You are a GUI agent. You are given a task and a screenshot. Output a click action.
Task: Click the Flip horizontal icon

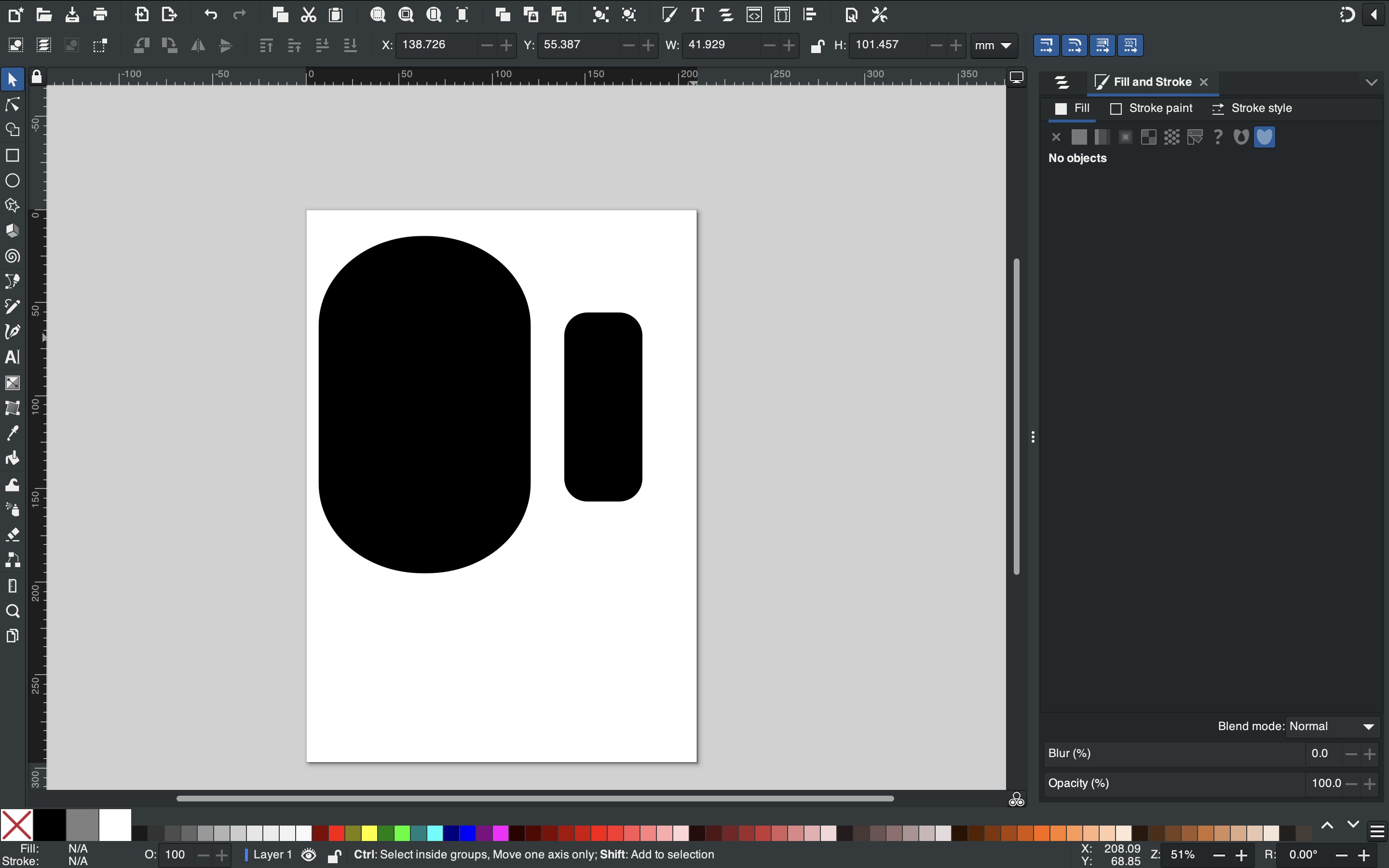tap(198, 45)
